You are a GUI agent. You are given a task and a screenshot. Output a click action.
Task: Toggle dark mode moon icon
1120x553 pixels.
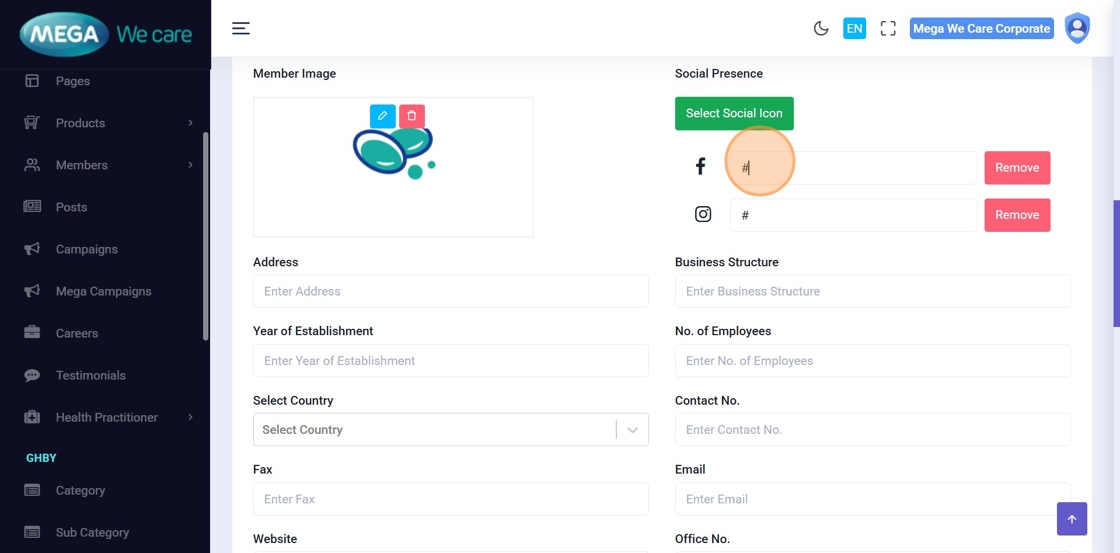point(821,29)
